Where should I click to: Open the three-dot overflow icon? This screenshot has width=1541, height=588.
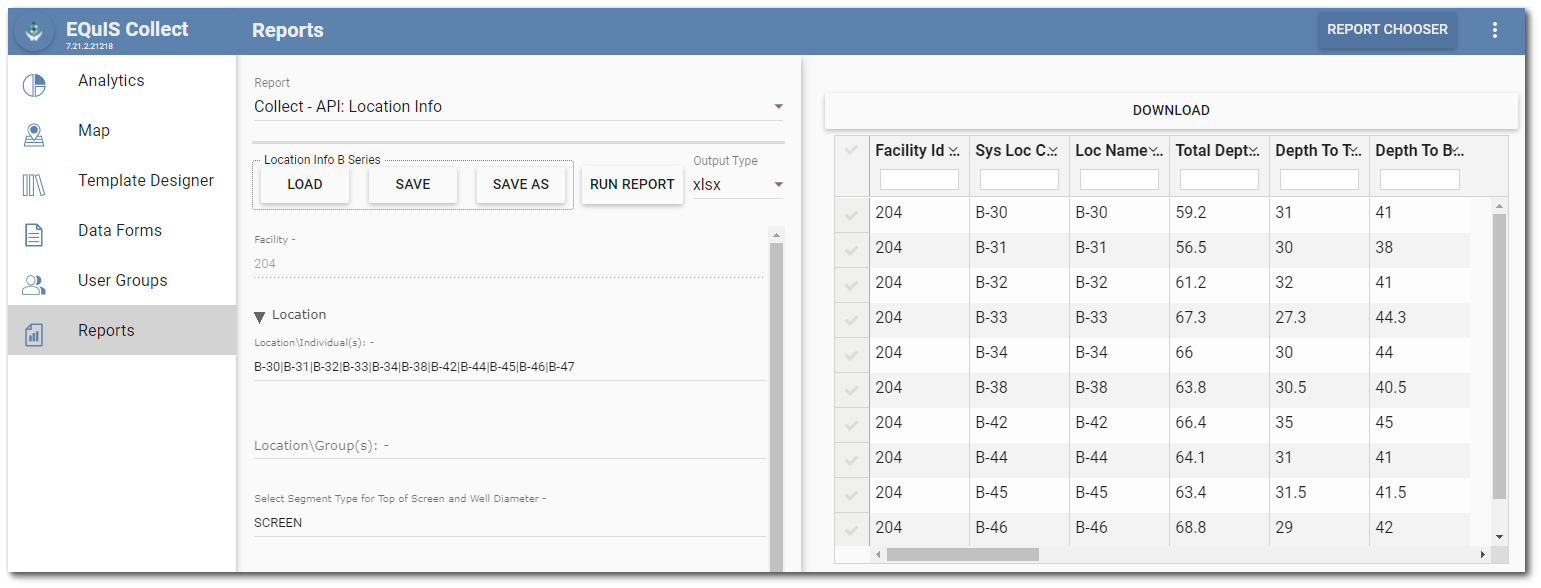[x=1495, y=30]
